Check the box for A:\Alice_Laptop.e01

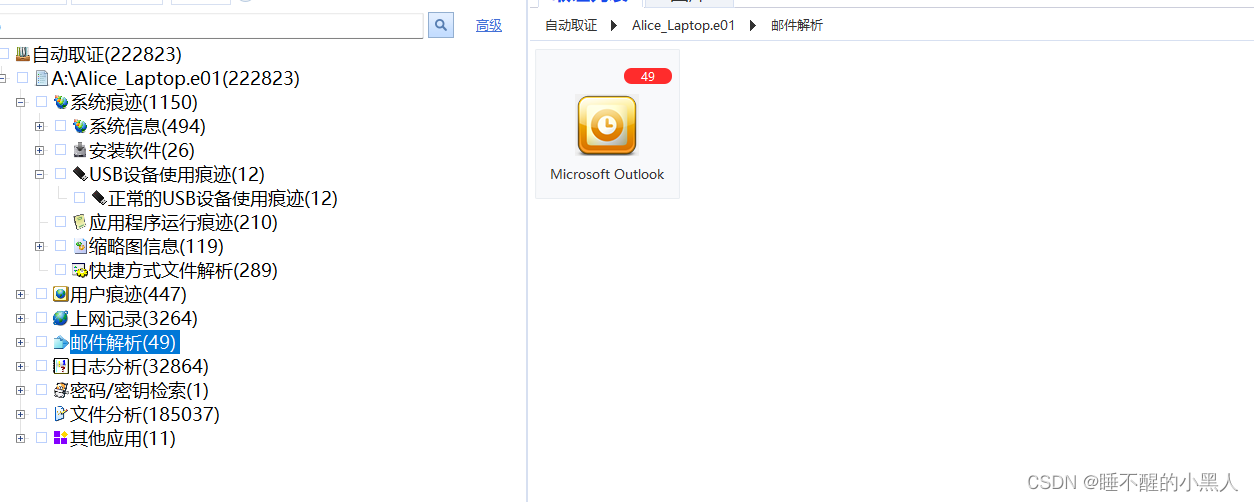[x=22, y=78]
